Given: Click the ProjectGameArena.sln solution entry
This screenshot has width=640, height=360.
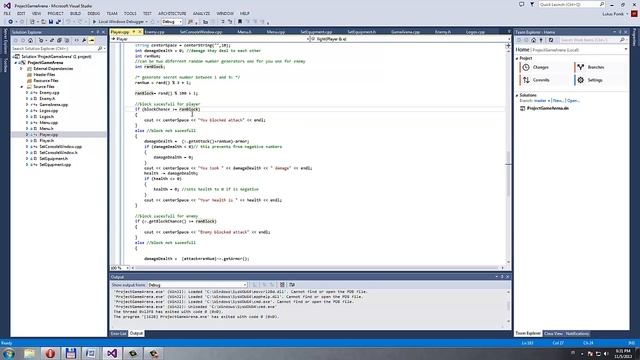Looking at the screenshot, I should (547, 109).
